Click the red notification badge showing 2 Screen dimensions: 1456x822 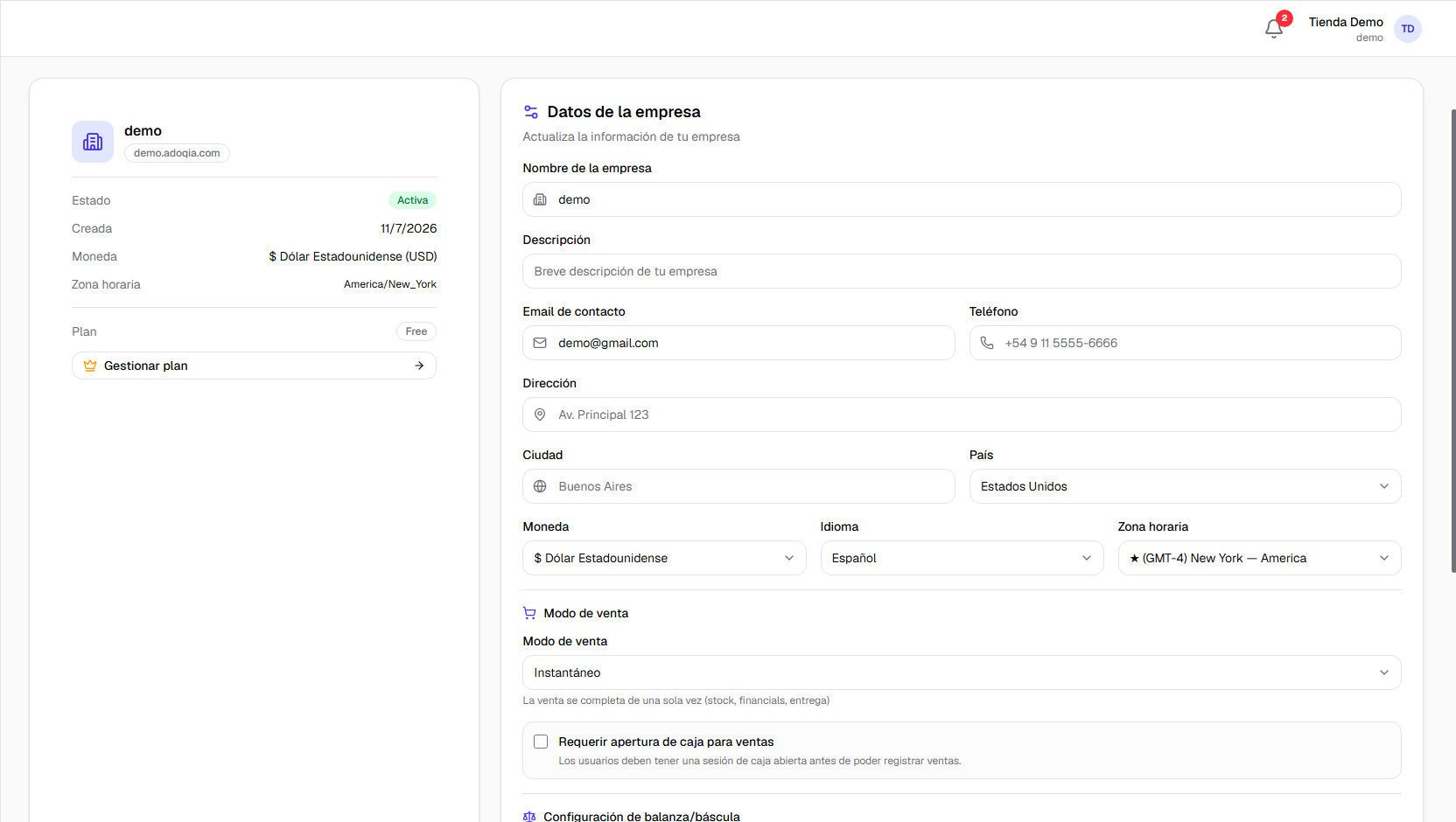(1284, 18)
